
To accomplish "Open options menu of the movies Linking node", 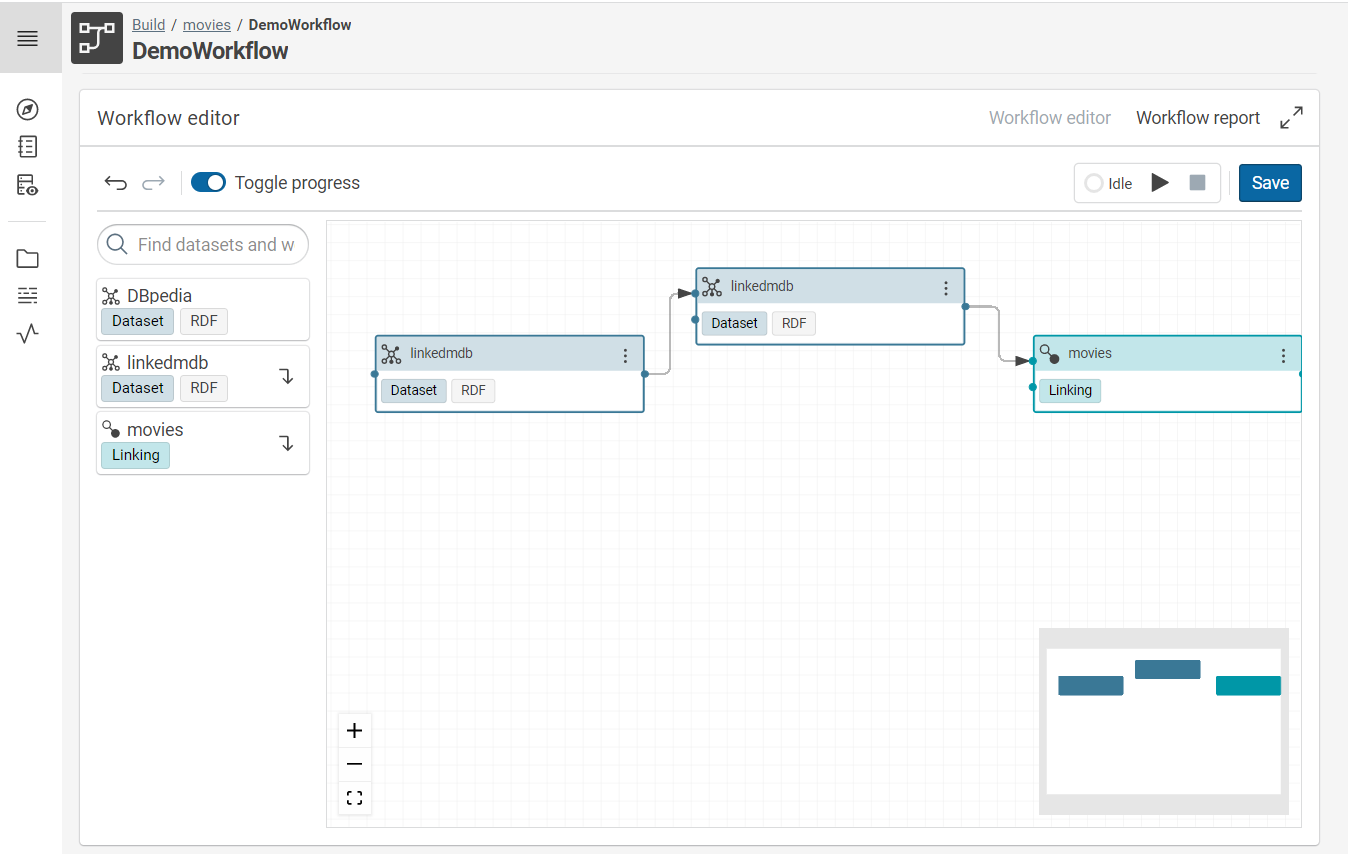I will [x=1283, y=353].
